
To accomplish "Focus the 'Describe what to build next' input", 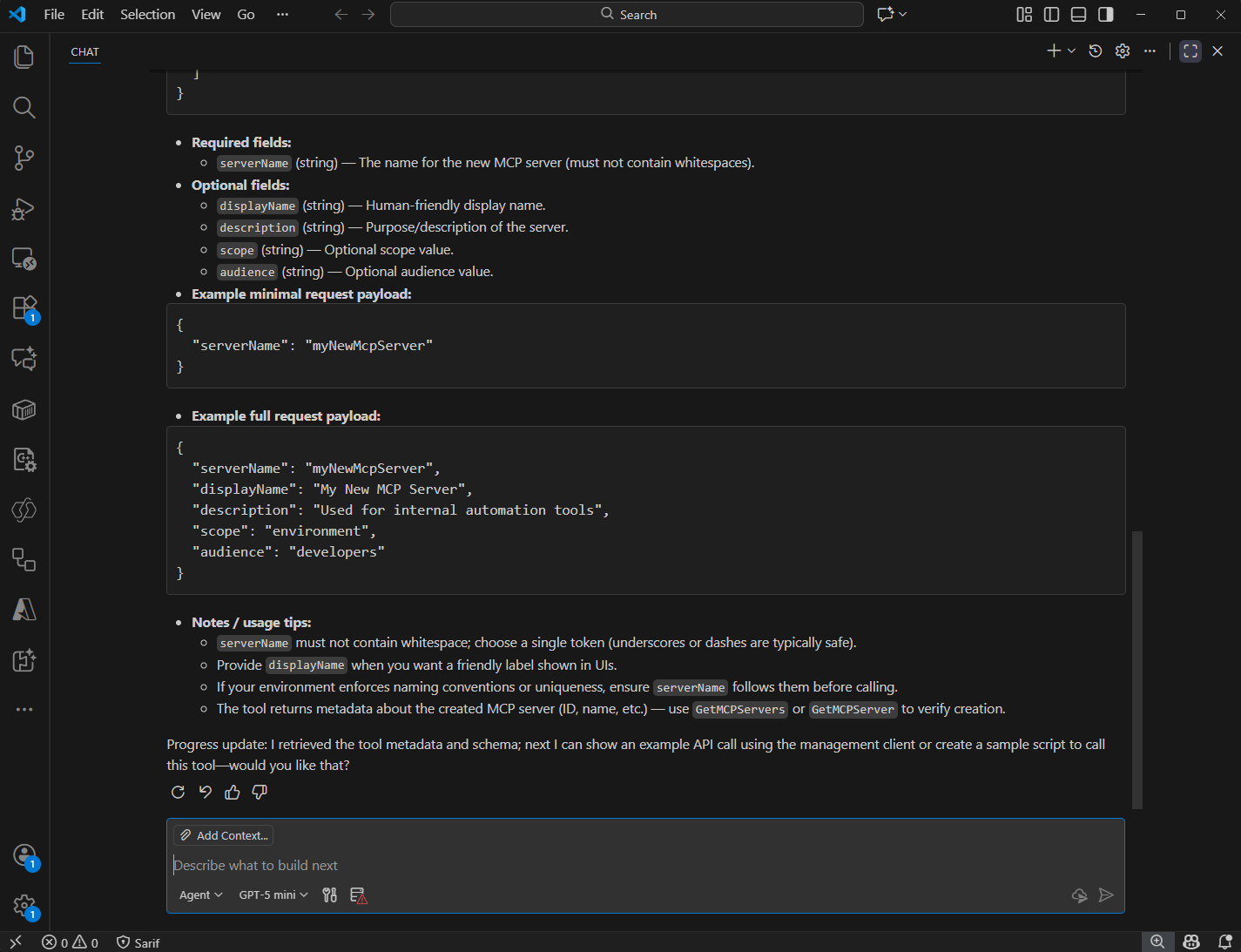I will (x=610, y=865).
